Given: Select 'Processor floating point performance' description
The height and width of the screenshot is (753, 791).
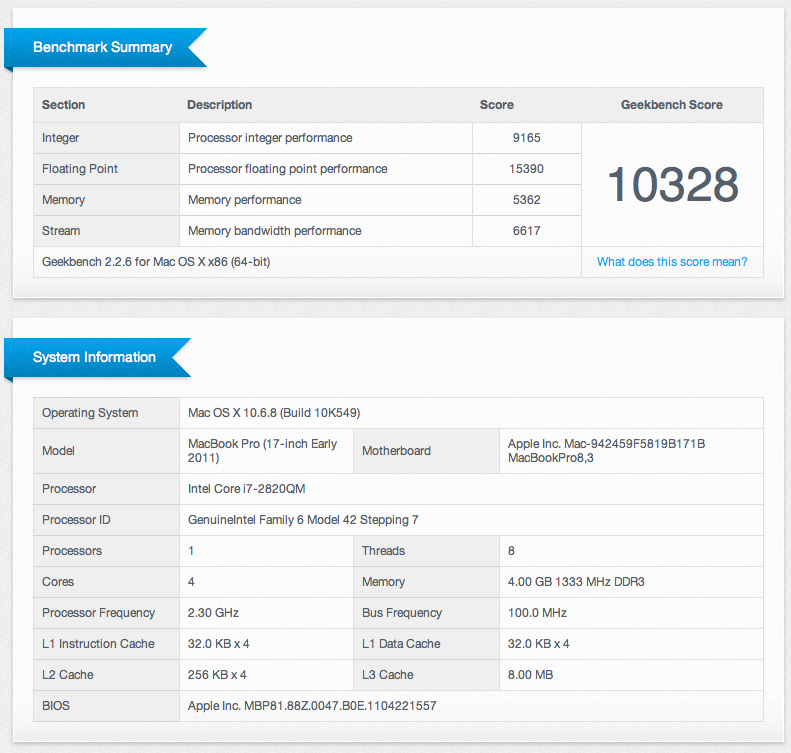Looking at the screenshot, I should (288, 169).
